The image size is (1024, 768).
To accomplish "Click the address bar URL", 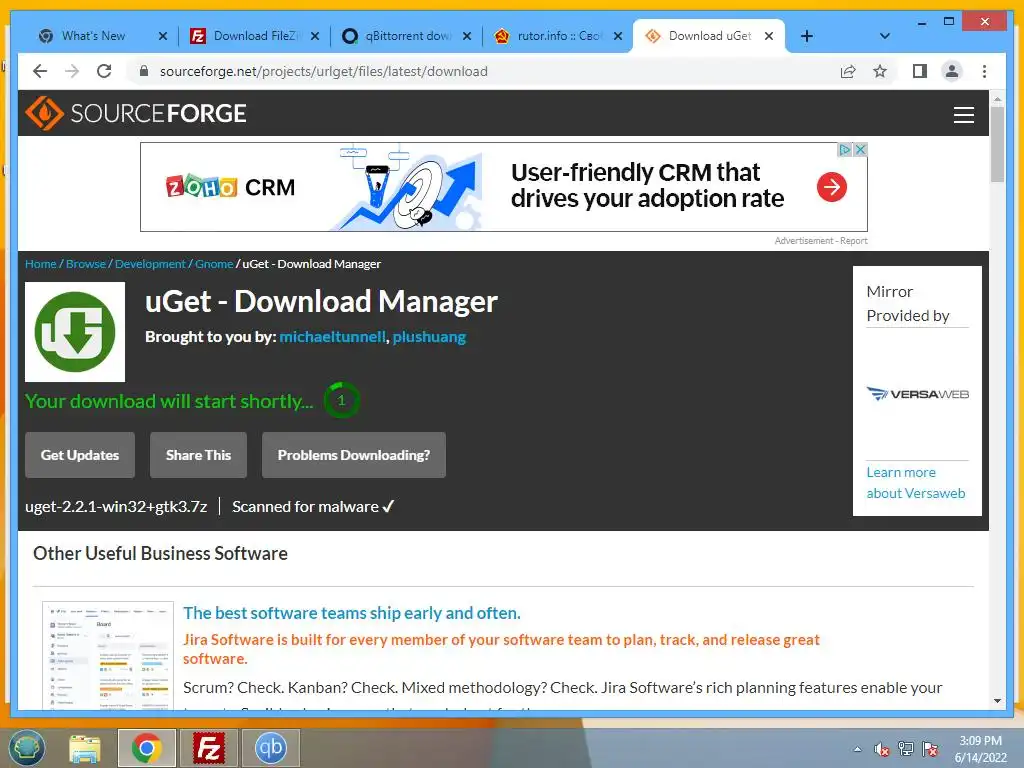I will click(324, 71).
